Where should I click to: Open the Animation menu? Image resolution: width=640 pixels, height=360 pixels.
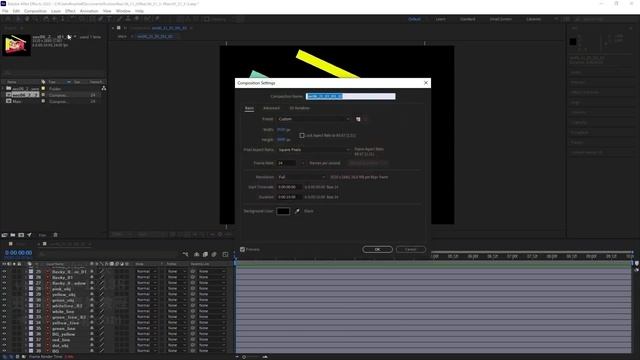pyautogui.click(x=89, y=11)
